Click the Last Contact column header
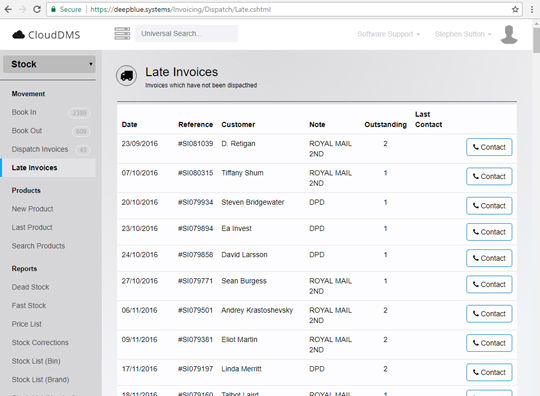 click(x=428, y=119)
